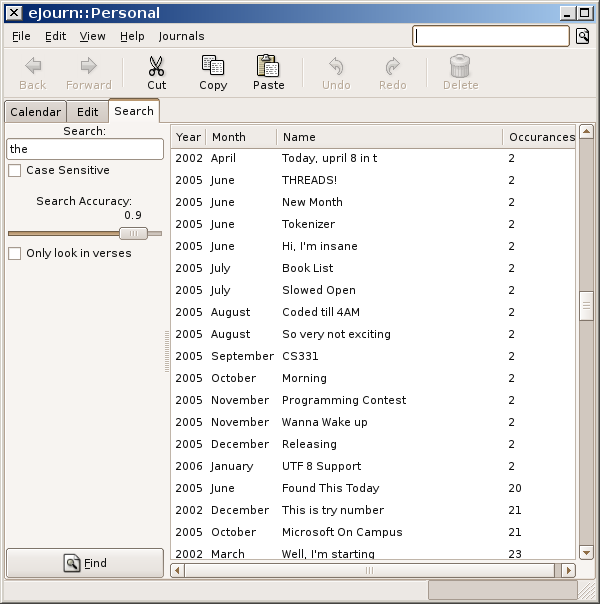Open the Edit tab

87,112
